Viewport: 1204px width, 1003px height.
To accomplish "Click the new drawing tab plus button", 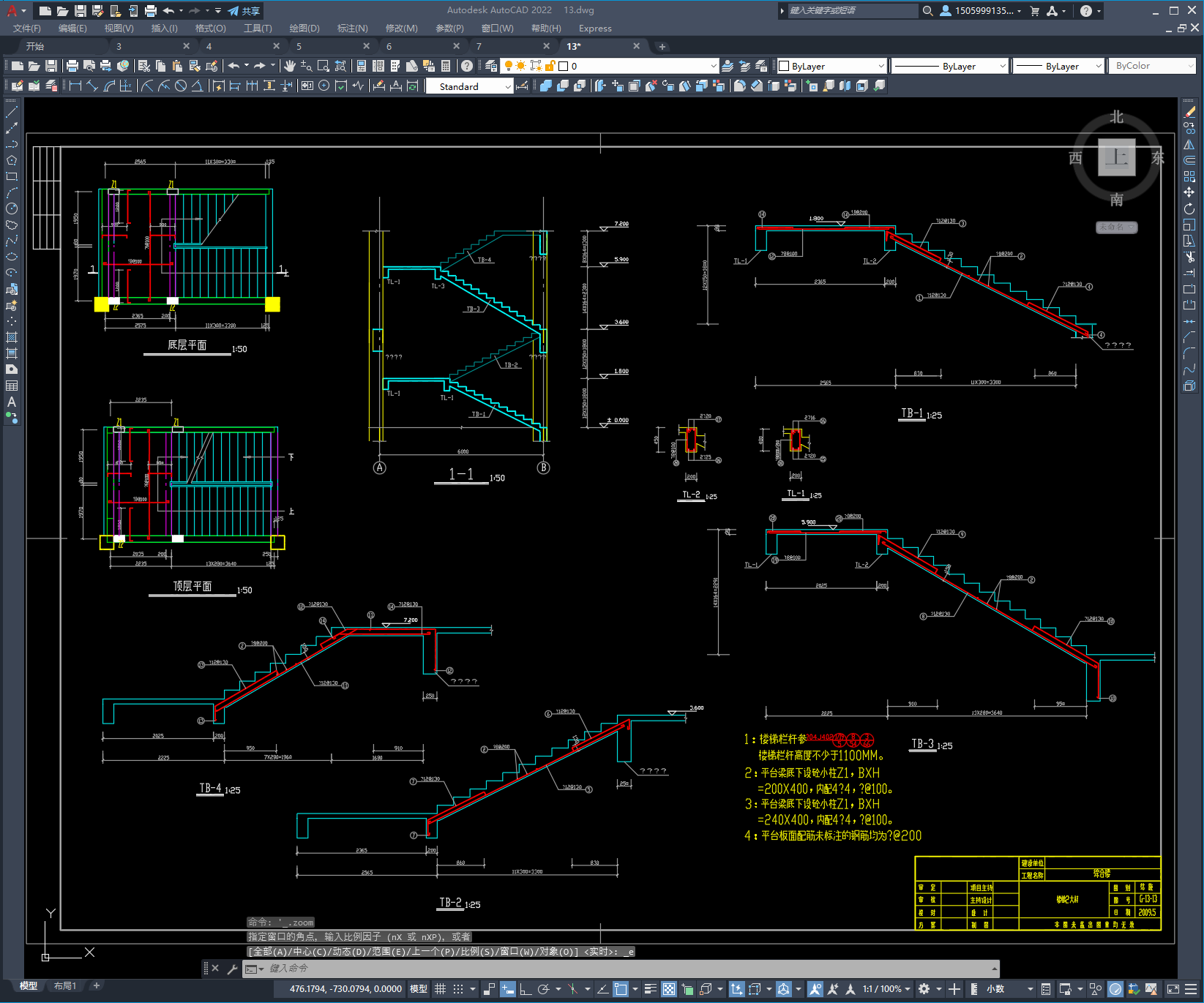I will pos(662,47).
